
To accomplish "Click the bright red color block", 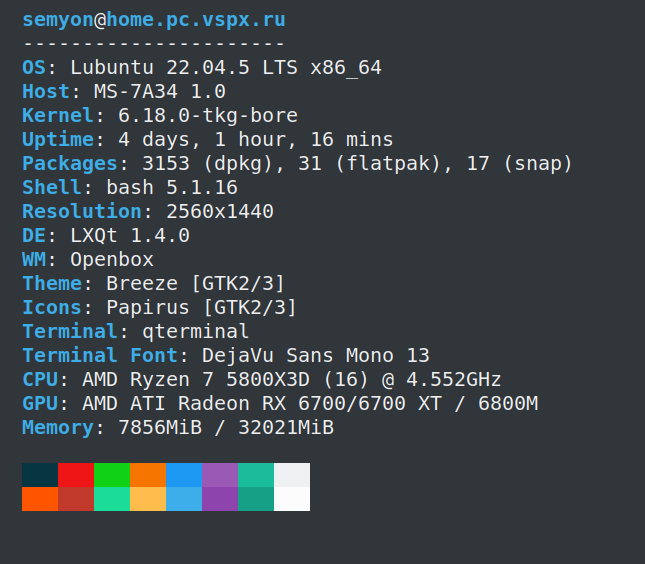I will pos(76,474).
